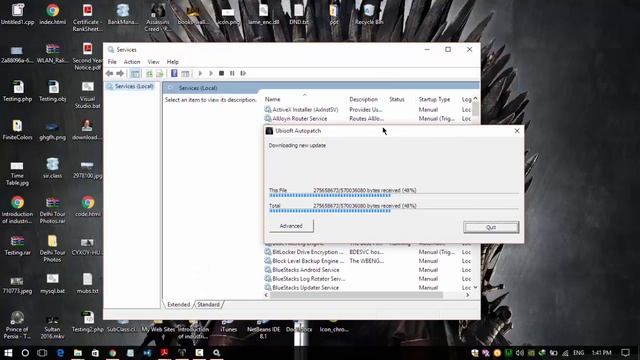This screenshot has width=640, height=360.
Task: Close the Ubisoft Autopatch dialog
Action: click(517, 131)
